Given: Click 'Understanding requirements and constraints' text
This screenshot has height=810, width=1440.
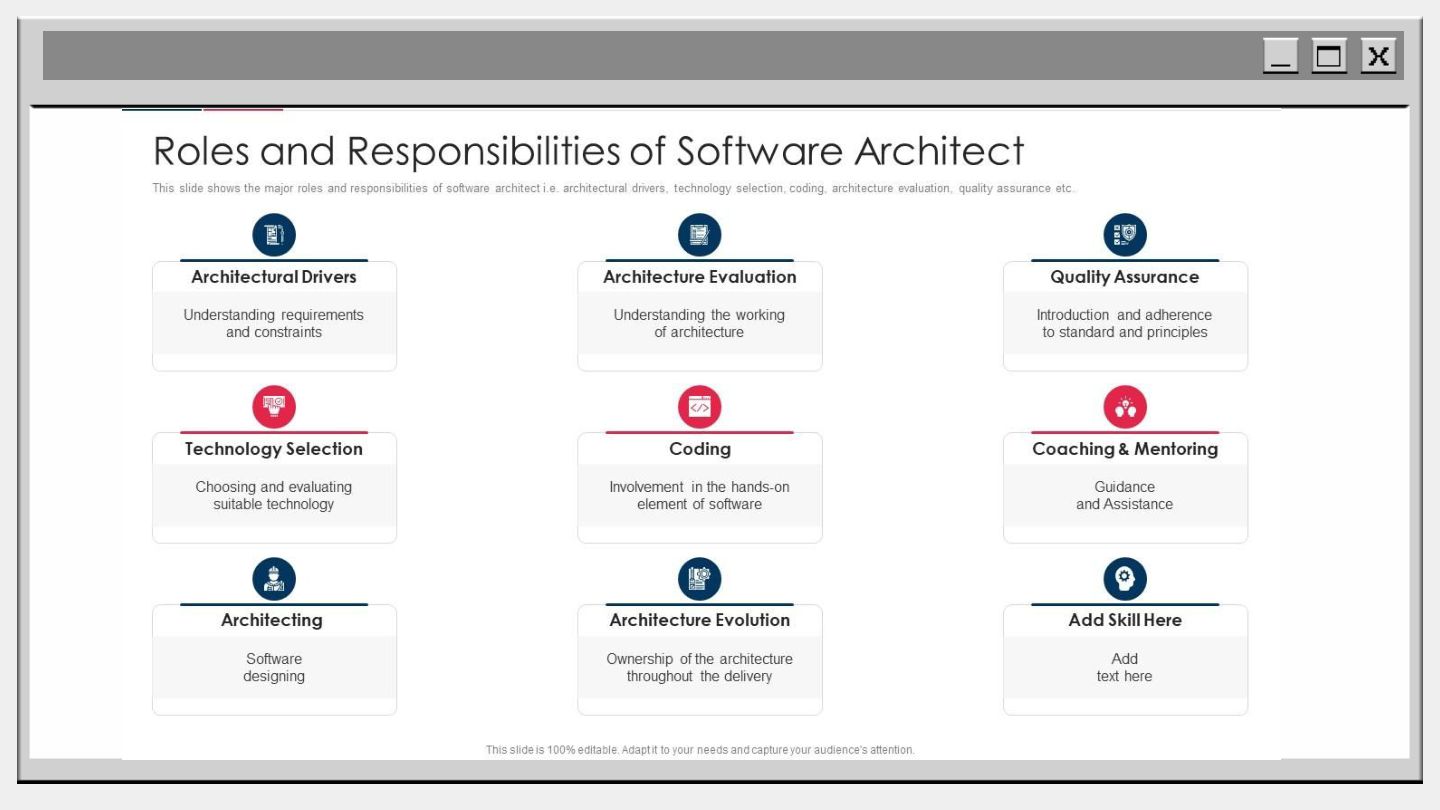Looking at the screenshot, I should 274,323.
